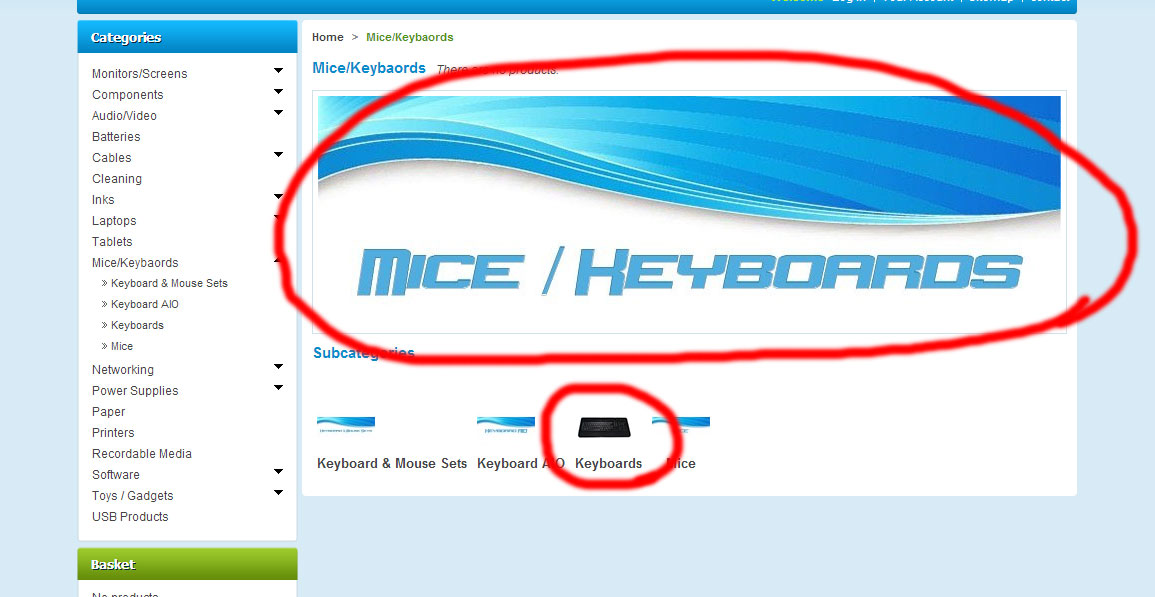The image size is (1155, 597).
Task: Expand the Power Supplies category arrow
Action: tap(278, 388)
